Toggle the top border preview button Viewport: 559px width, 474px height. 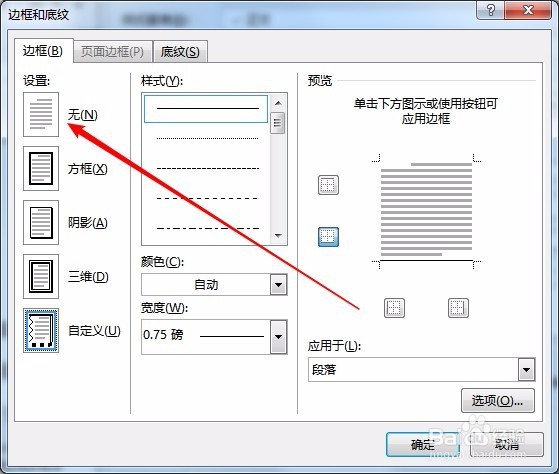328,185
